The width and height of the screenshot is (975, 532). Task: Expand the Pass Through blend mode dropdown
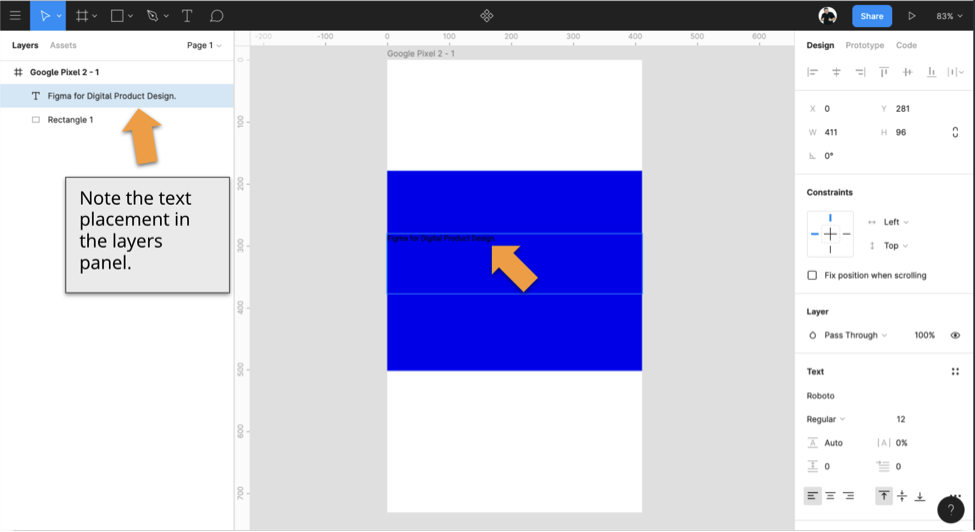click(x=855, y=335)
